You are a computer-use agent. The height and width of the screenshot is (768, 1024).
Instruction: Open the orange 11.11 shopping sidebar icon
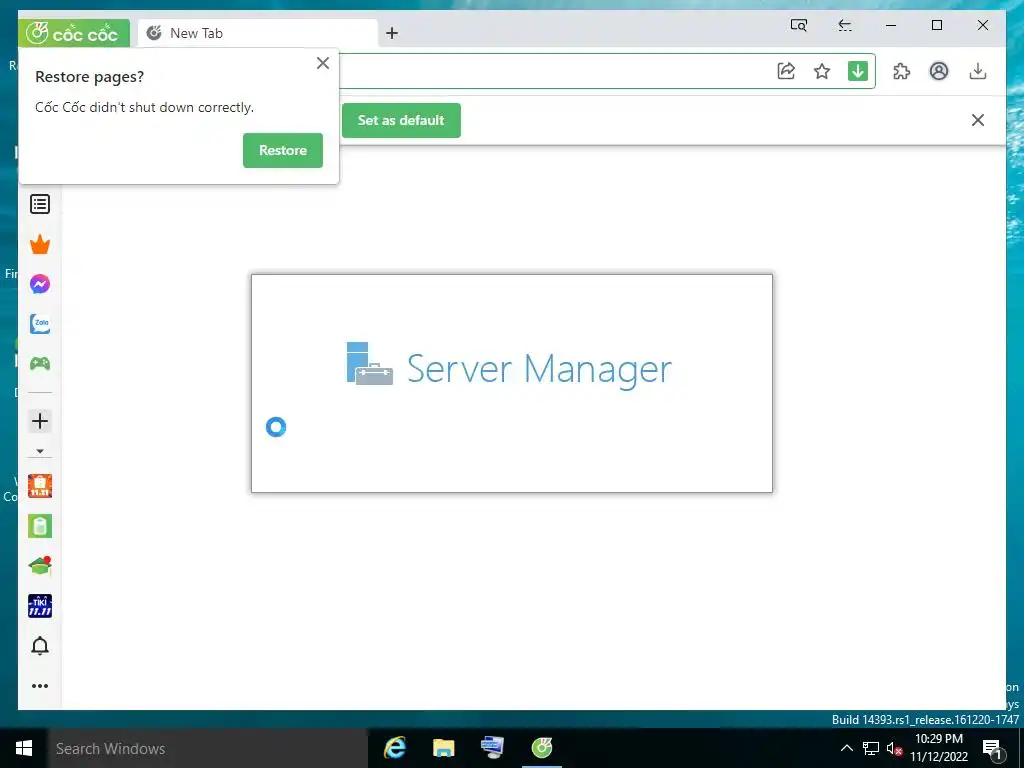click(x=40, y=486)
